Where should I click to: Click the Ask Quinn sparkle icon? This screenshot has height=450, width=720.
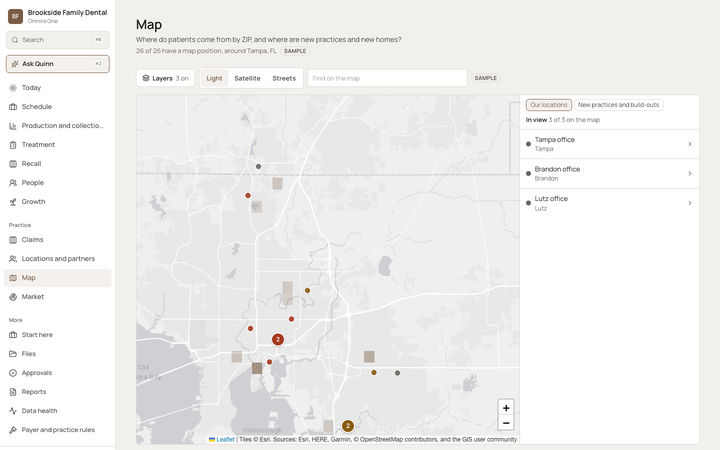click(x=15, y=64)
